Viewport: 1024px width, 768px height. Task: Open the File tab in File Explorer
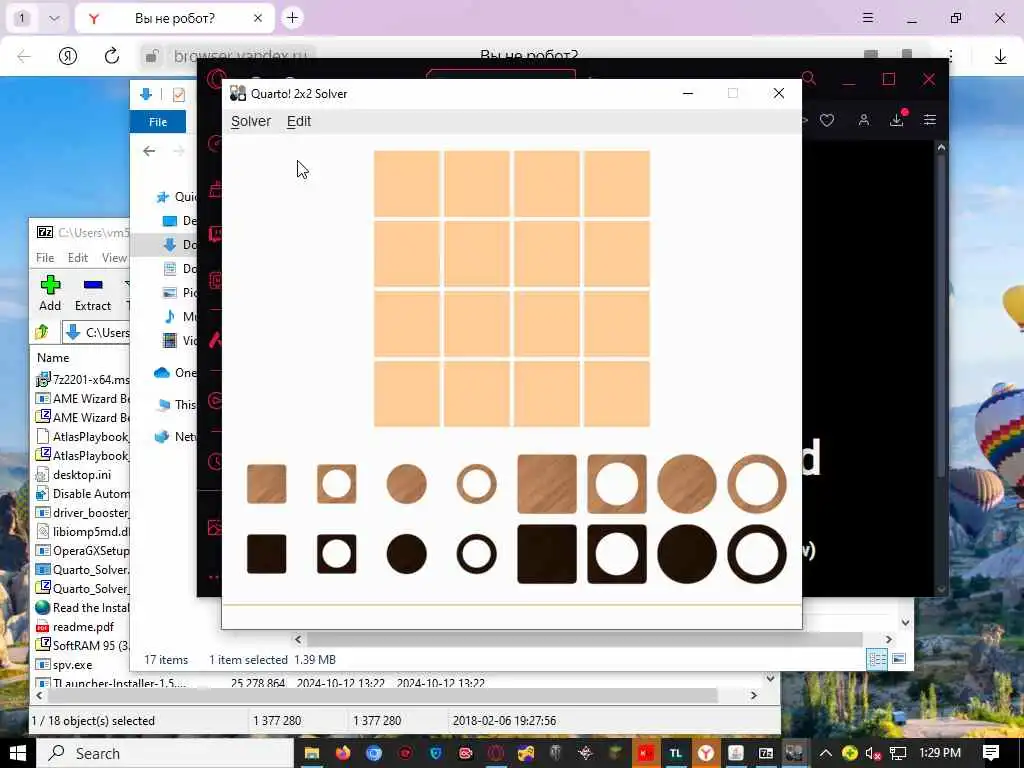158,122
